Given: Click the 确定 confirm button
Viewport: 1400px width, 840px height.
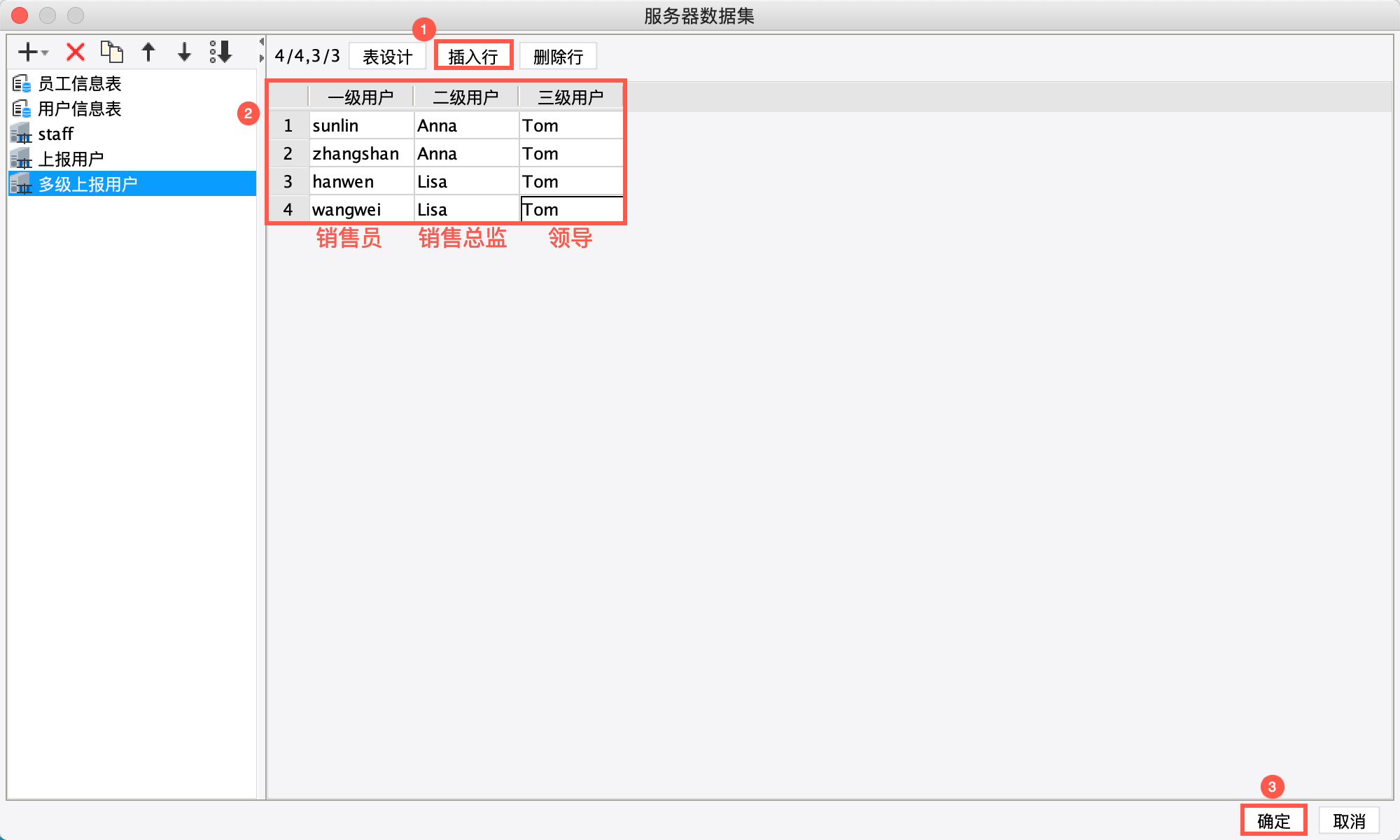Looking at the screenshot, I should point(1273,821).
